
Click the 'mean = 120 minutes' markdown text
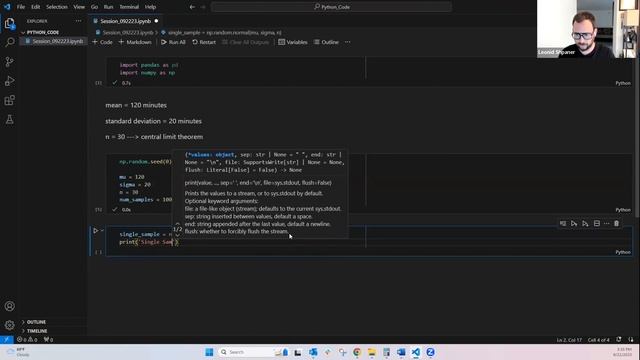tap(136, 105)
